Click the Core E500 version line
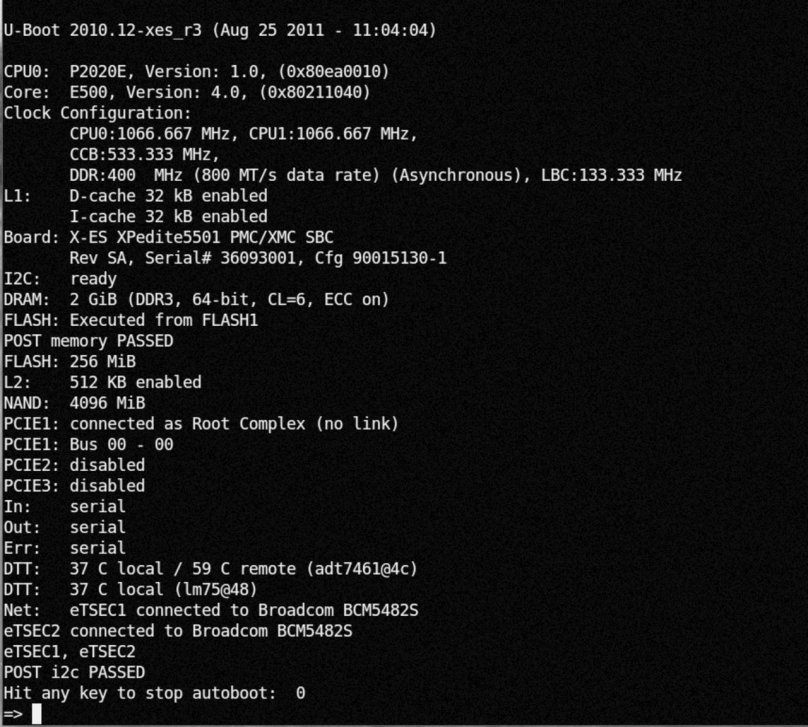Image resolution: width=808 pixels, height=727 pixels. 187,93
